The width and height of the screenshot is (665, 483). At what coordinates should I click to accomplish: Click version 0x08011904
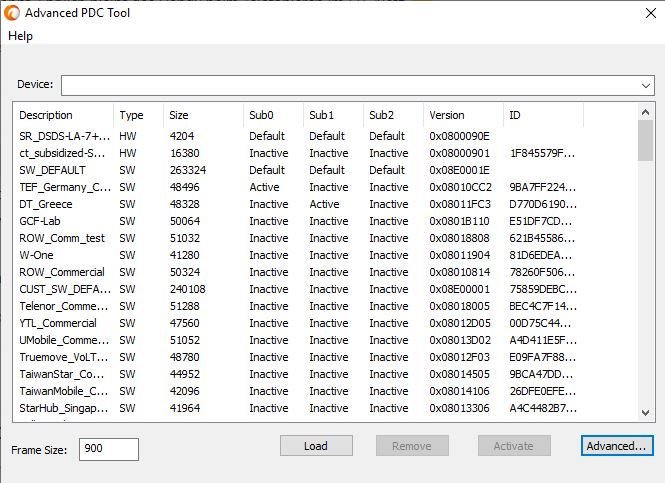click(x=459, y=255)
